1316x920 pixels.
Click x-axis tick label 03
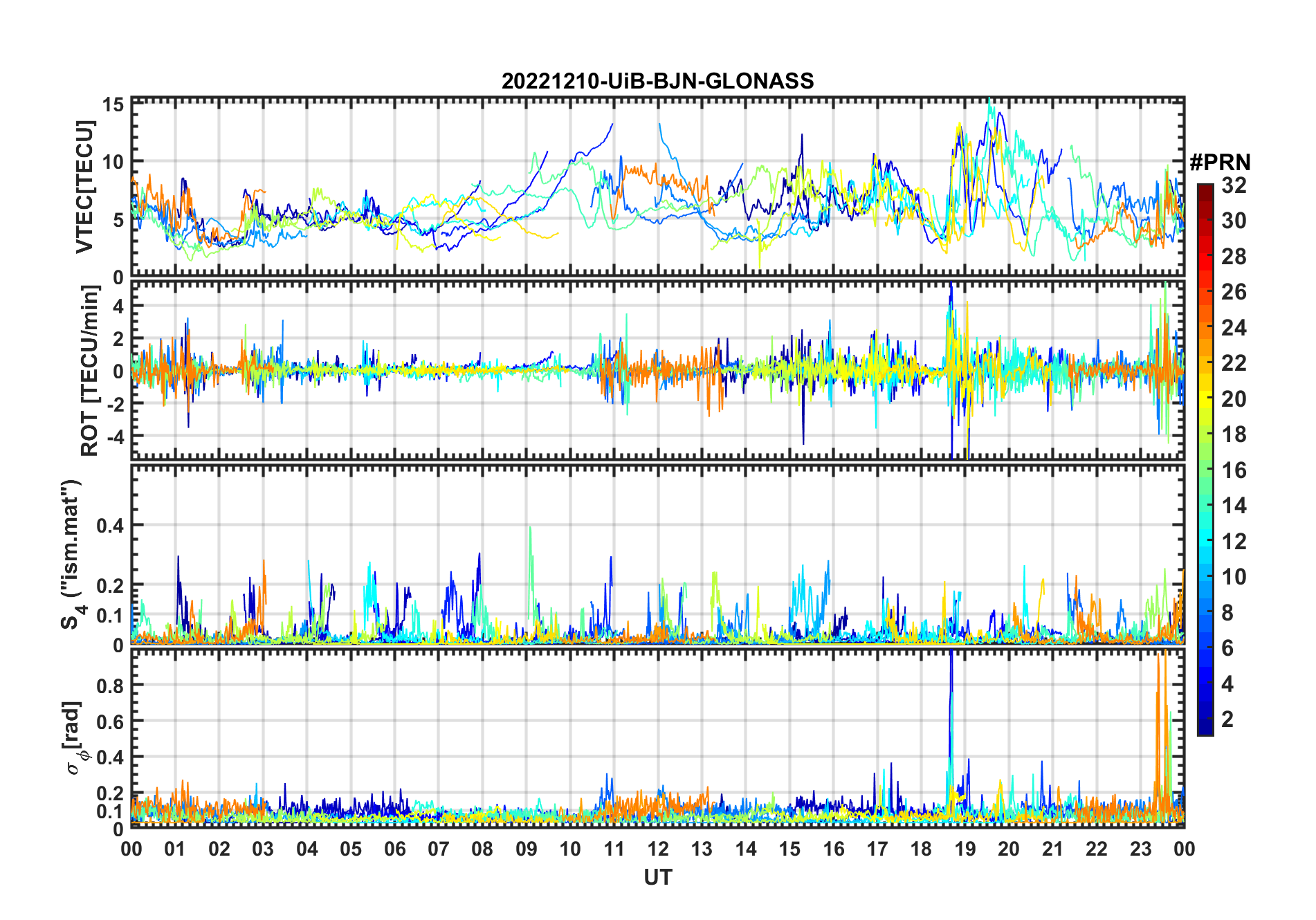point(263,849)
